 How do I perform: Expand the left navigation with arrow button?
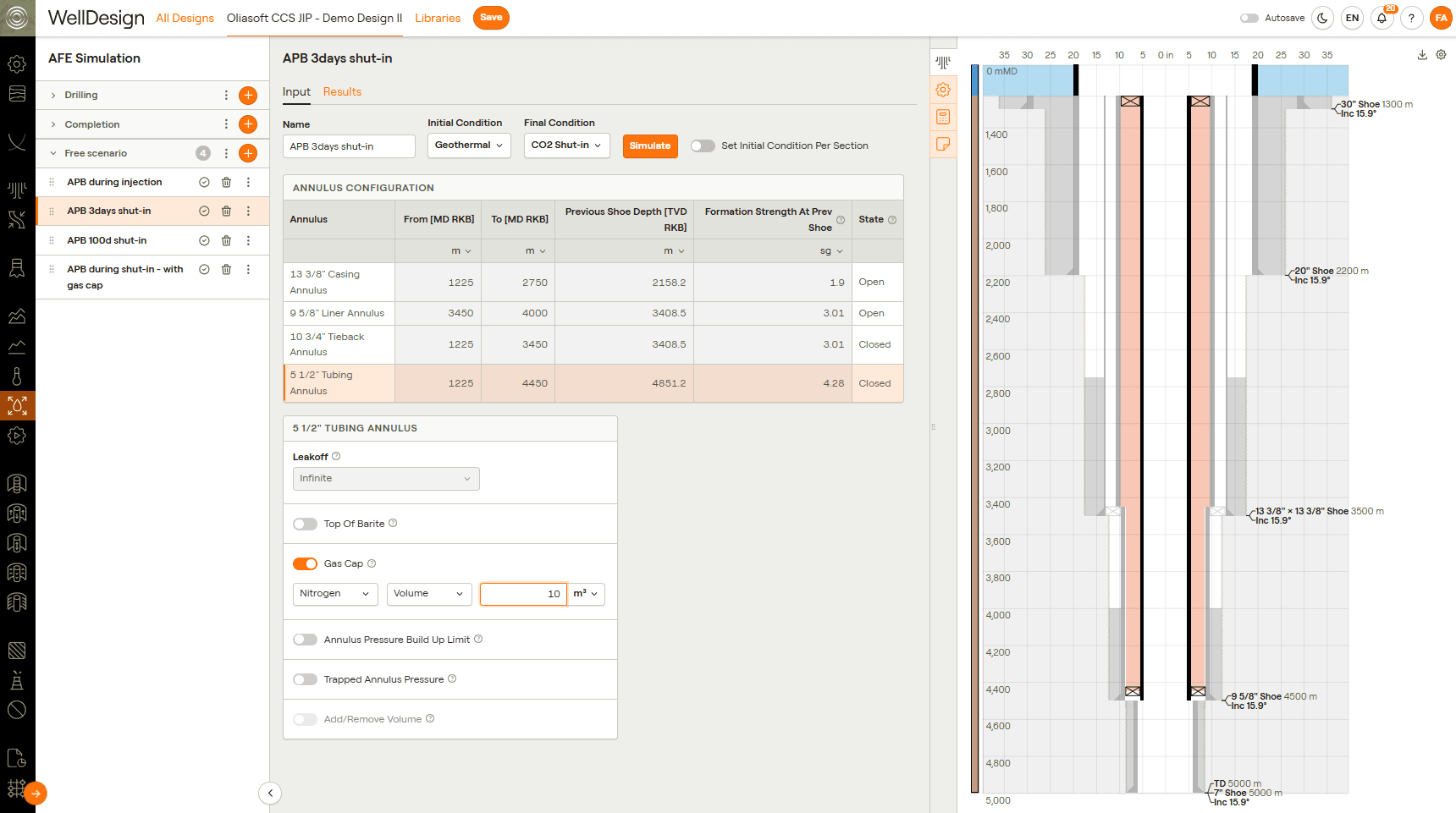pos(36,794)
